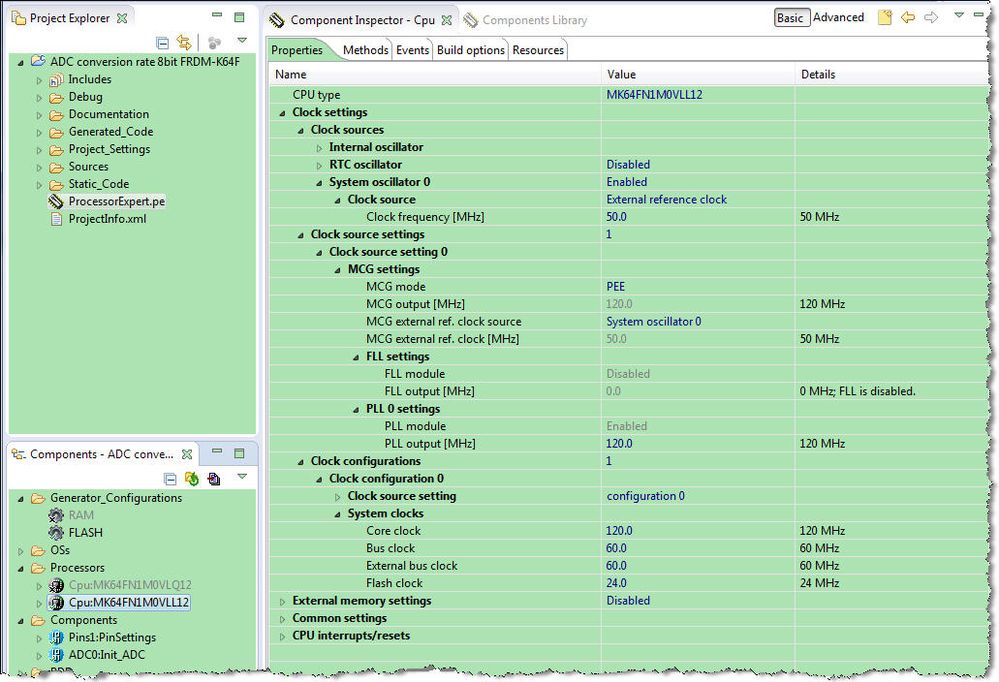Switch to Basic view mode
Image resolution: width=999 pixels, height=682 pixels.
(x=790, y=18)
